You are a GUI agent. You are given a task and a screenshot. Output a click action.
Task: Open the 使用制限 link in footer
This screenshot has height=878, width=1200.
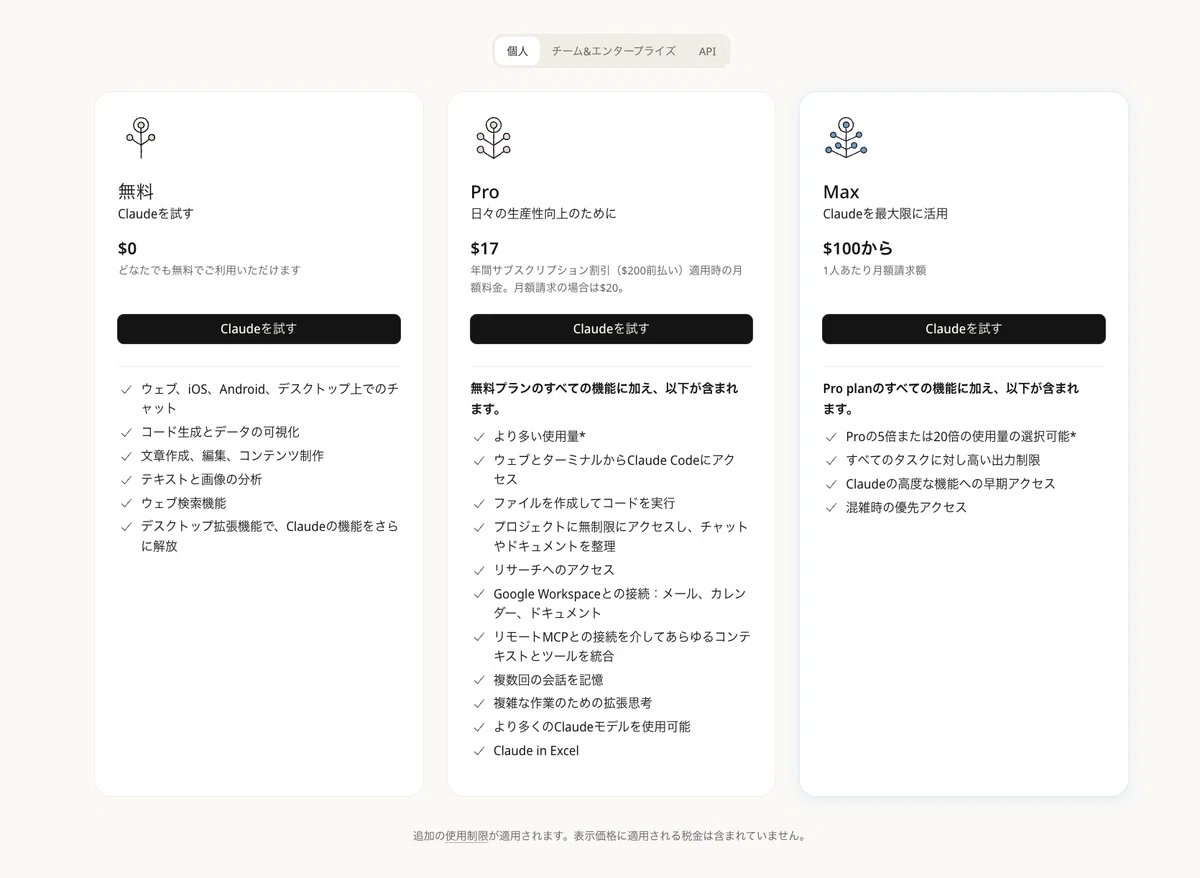point(466,836)
